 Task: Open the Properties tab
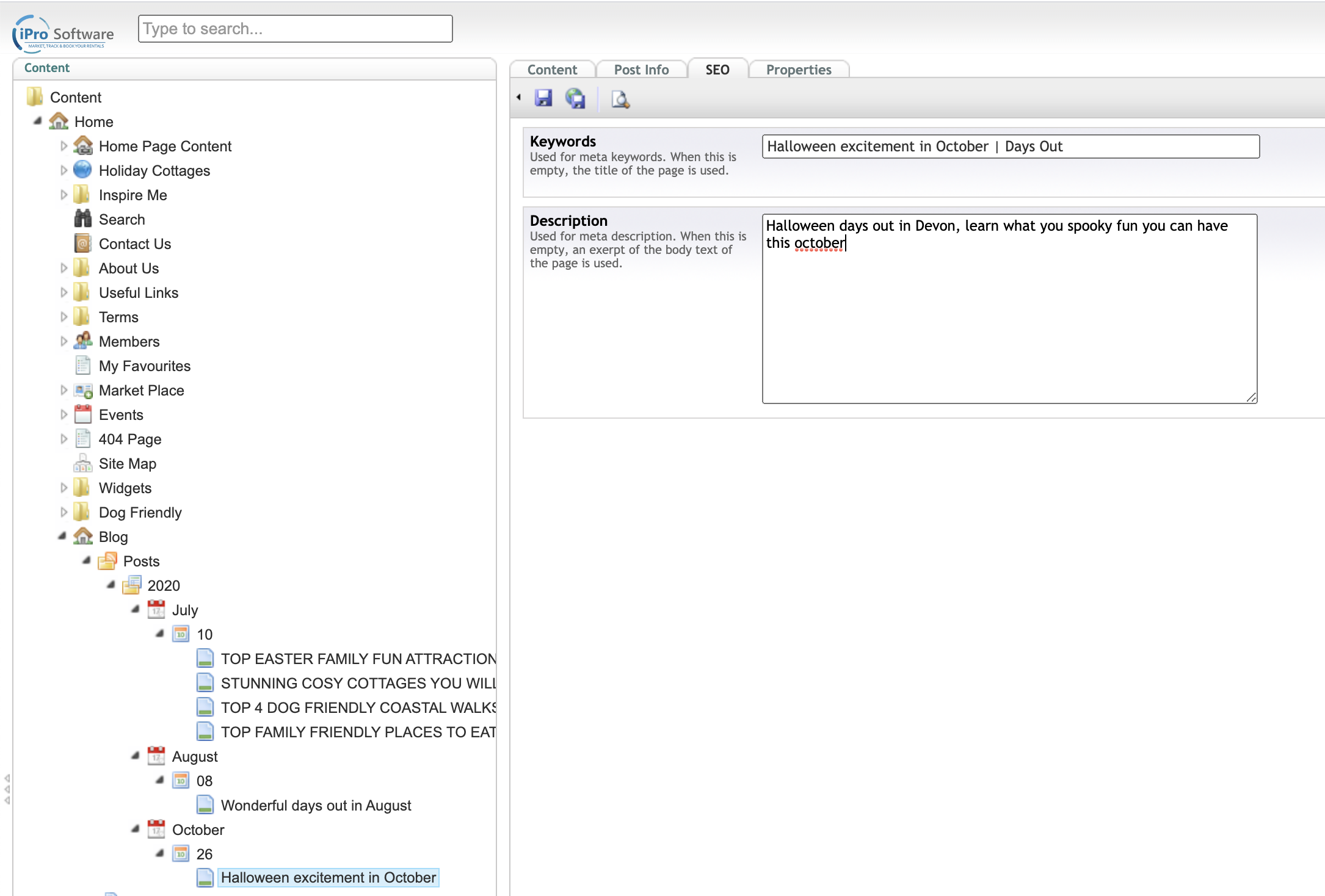tap(798, 70)
